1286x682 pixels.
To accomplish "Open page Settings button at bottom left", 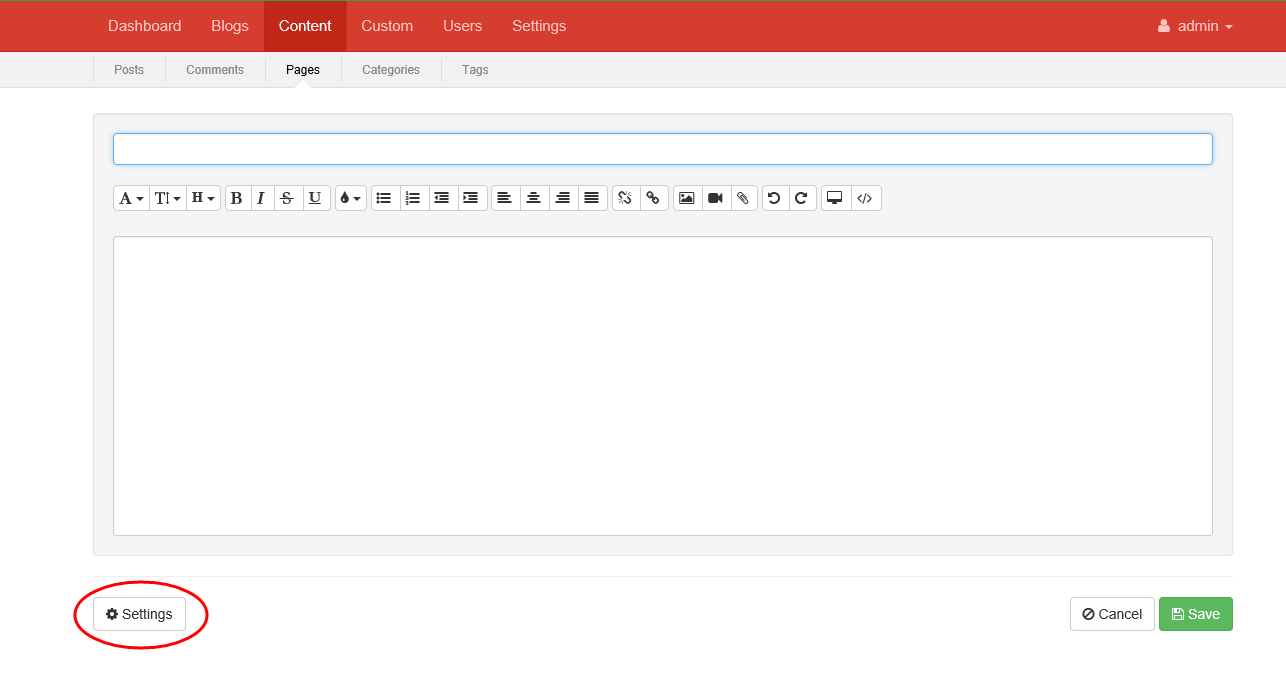I will click(x=139, y=614).
